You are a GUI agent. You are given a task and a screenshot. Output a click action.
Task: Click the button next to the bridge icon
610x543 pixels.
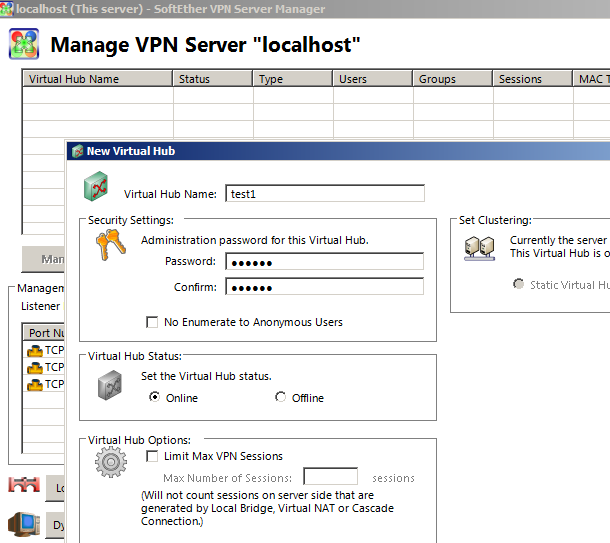tap(55, 488)
